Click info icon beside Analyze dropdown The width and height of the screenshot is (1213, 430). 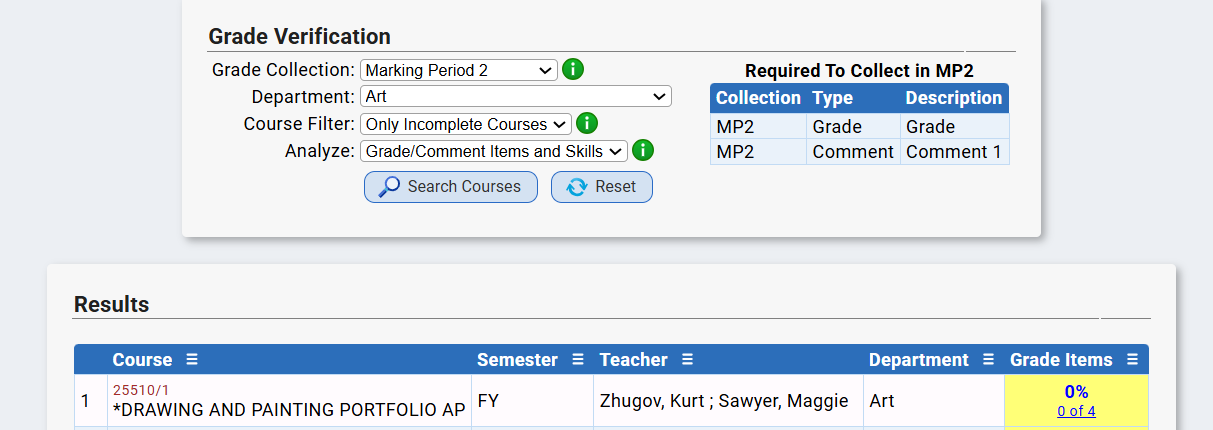pos(643,151)
